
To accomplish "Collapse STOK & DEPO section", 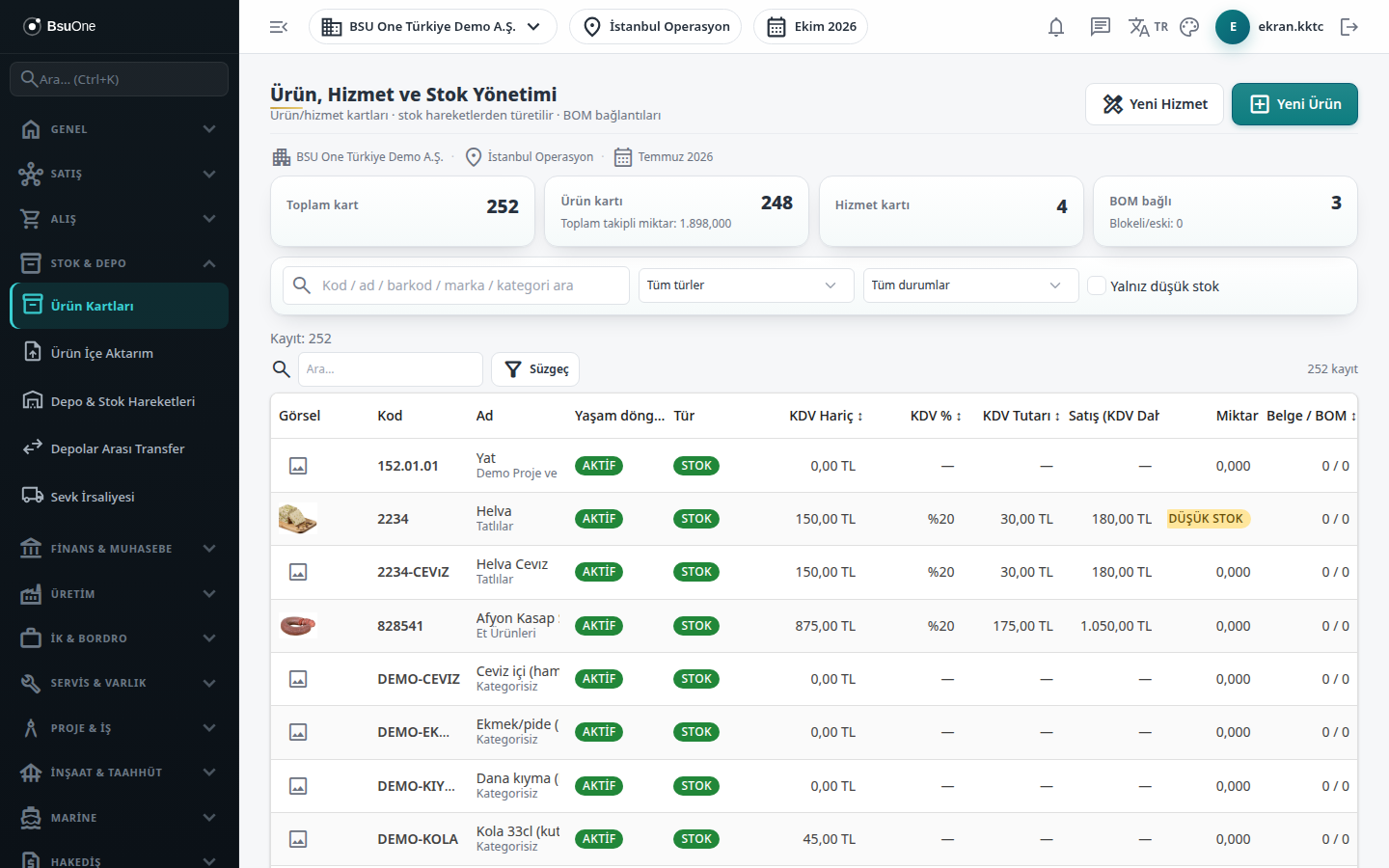I will [119, 263].
